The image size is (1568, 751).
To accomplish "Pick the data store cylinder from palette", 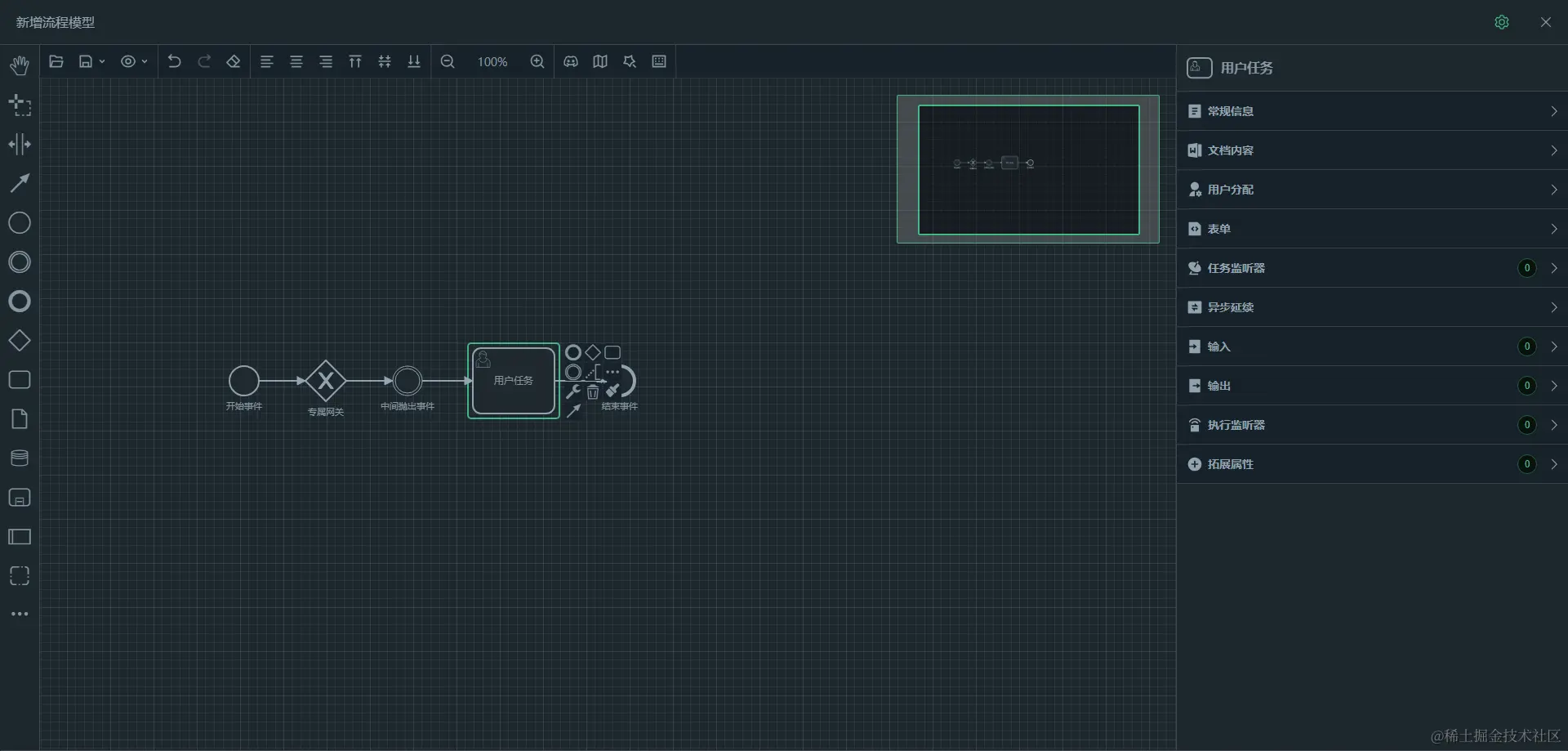I will [19, 458].
